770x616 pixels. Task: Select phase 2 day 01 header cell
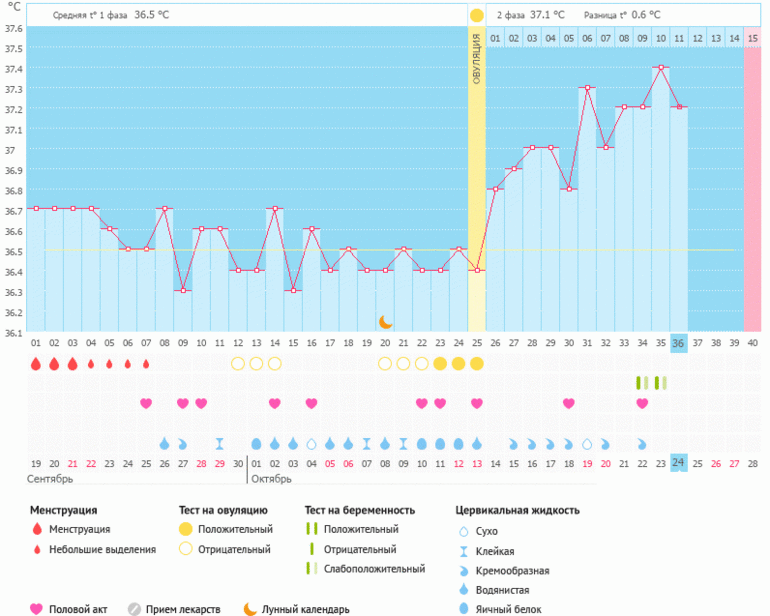[495, 38]
